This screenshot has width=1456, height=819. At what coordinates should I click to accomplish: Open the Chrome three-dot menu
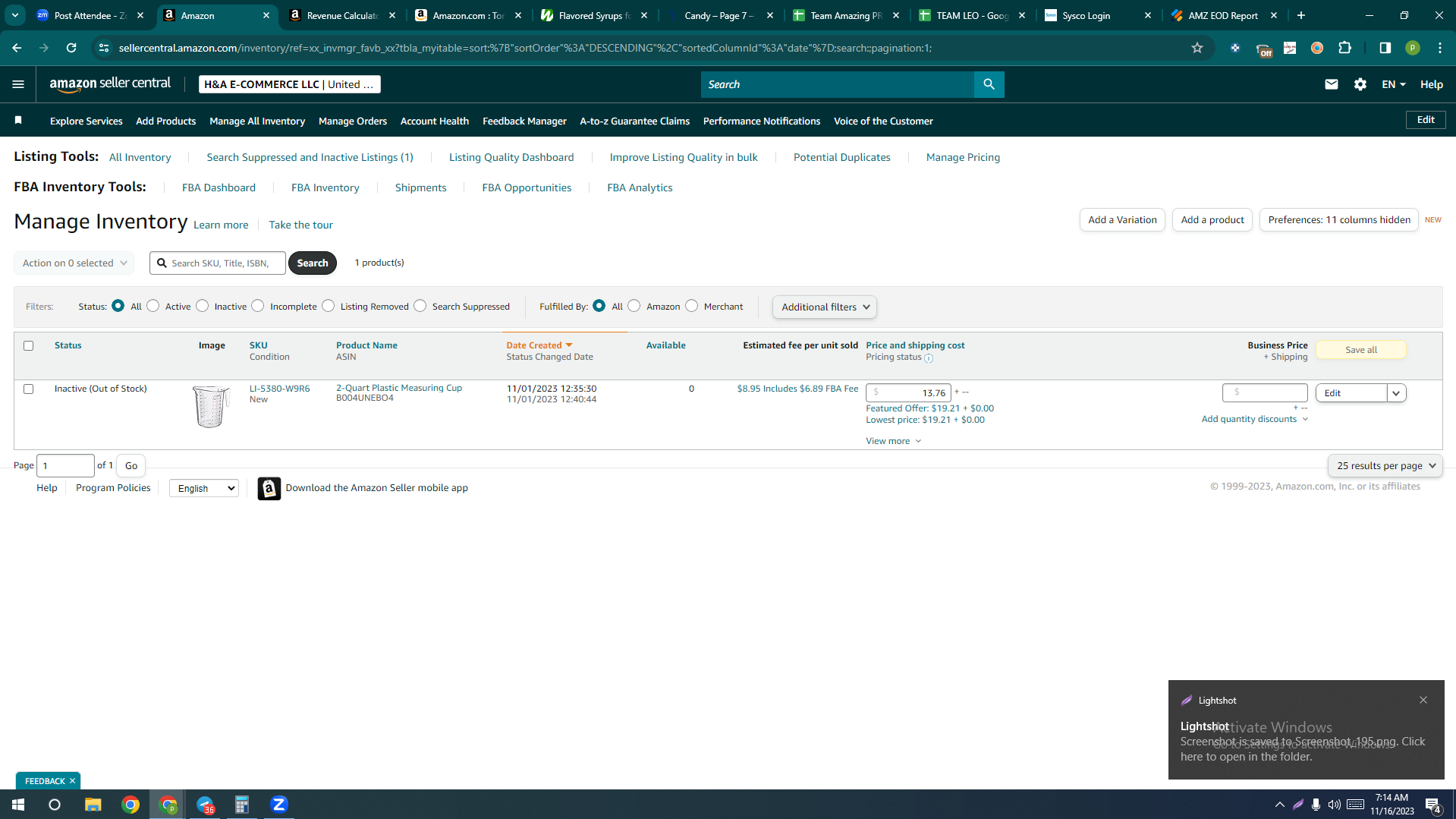[1440, 48]
